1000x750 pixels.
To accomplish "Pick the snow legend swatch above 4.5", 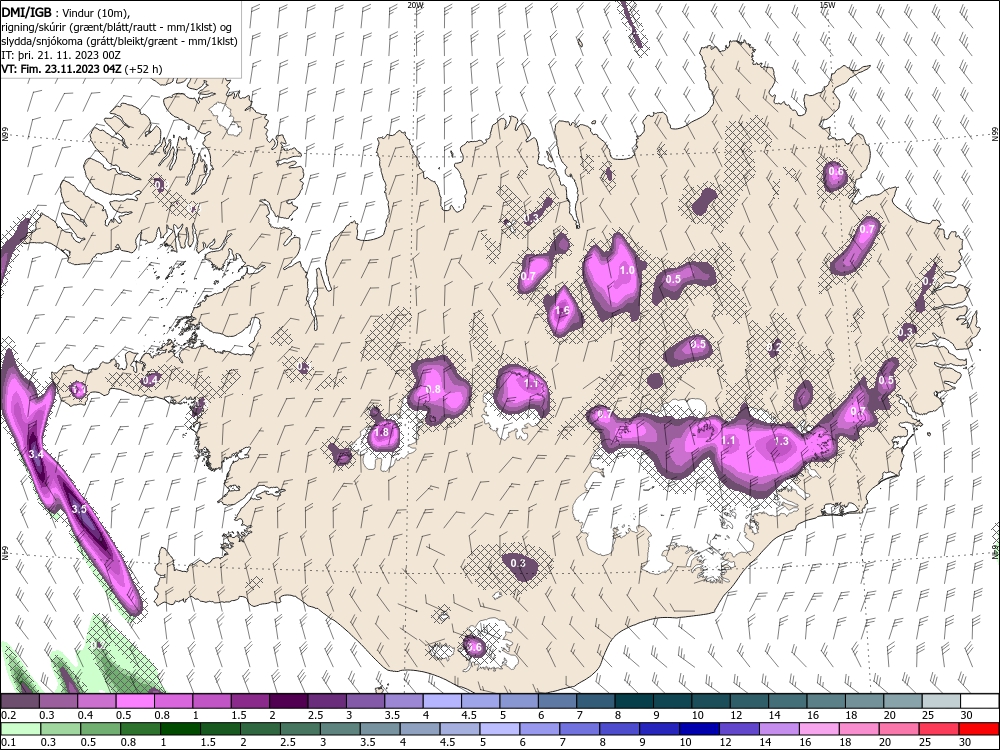I will [x=480, y=702].
